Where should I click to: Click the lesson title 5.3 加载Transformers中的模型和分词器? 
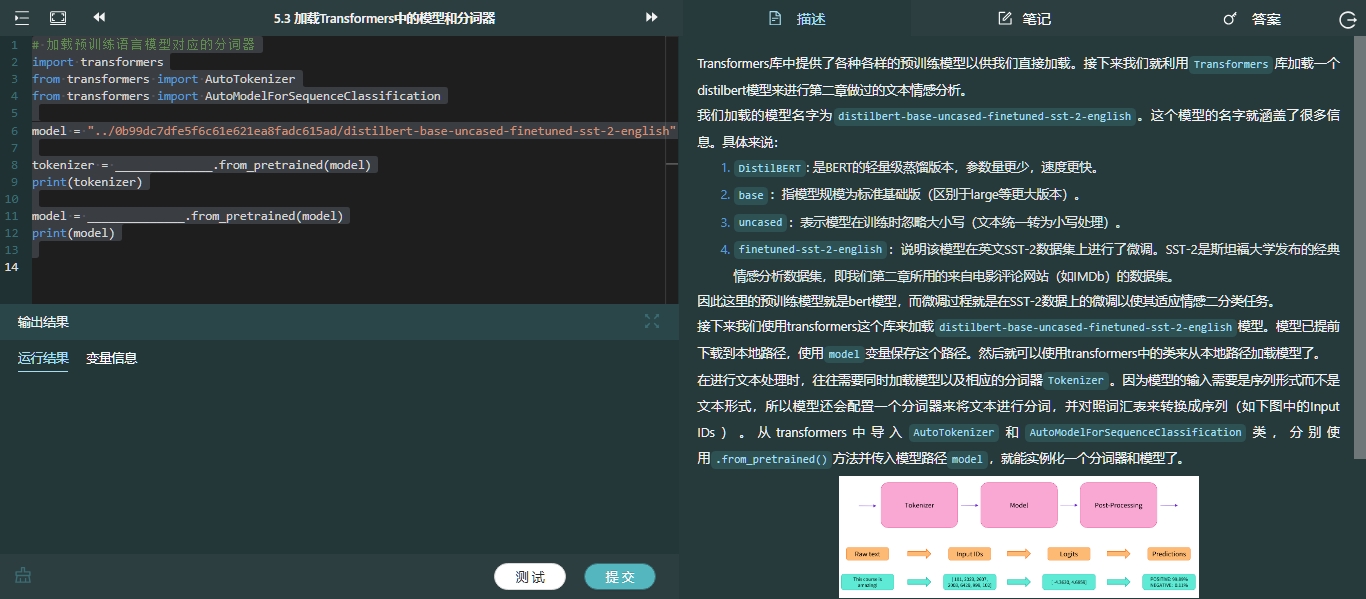(x=384, y=18)
